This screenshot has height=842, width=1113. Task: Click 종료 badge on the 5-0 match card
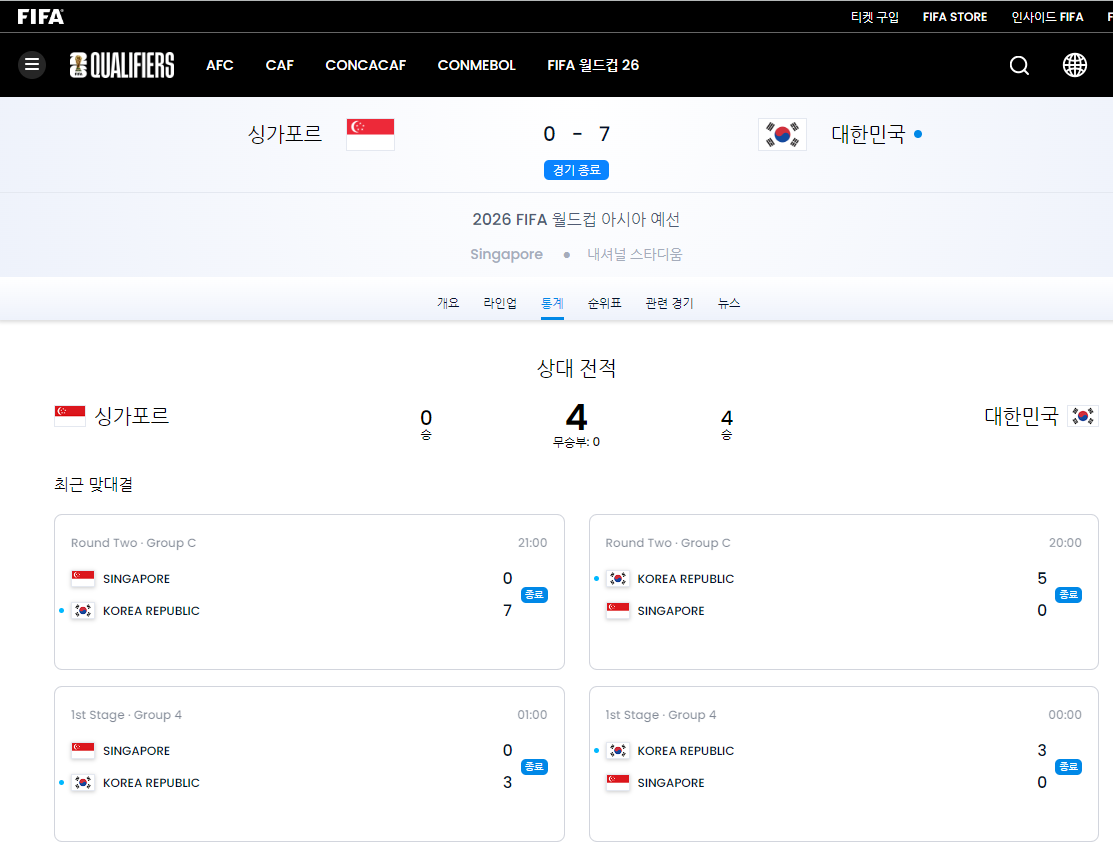click(x=1068, y=595)
